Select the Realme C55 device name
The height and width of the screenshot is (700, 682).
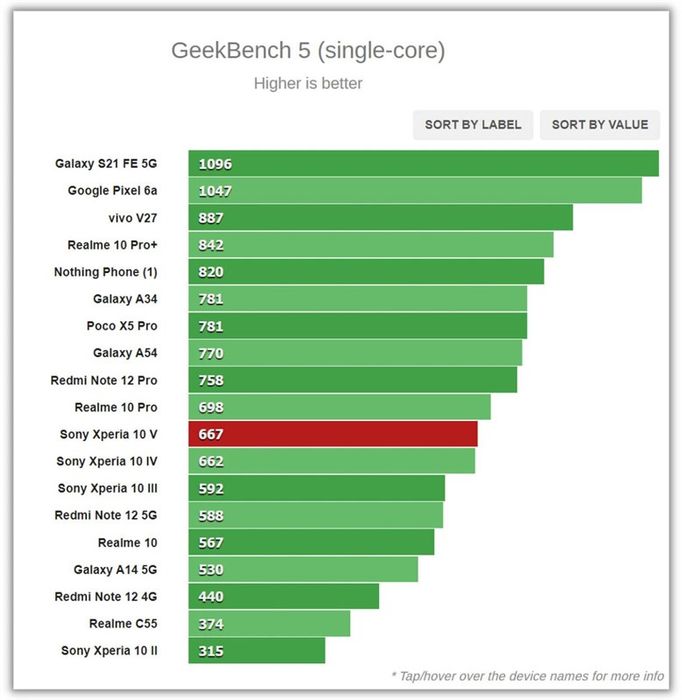pos(123,624)
